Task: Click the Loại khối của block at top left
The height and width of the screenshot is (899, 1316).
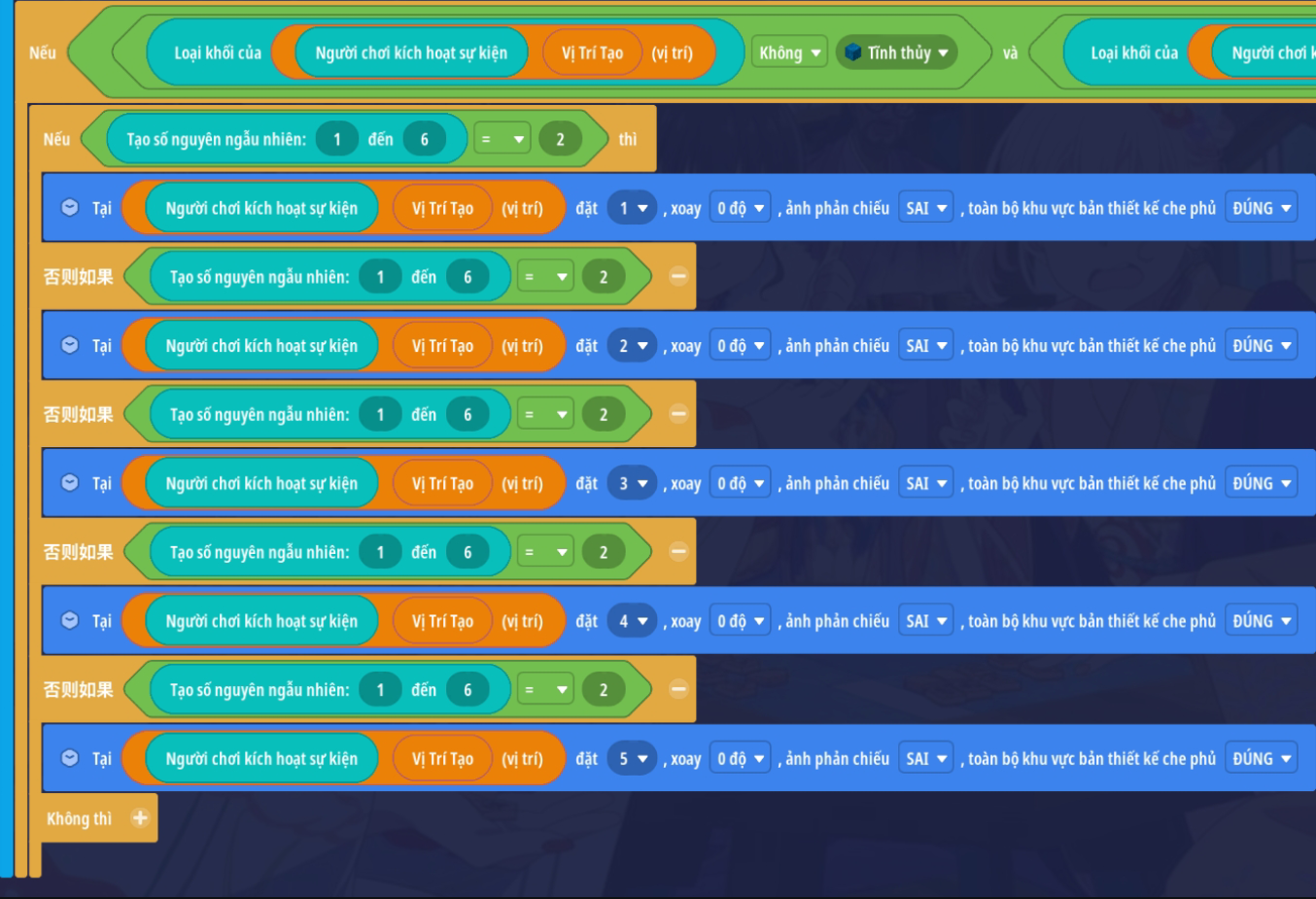Action: point(217,52)
